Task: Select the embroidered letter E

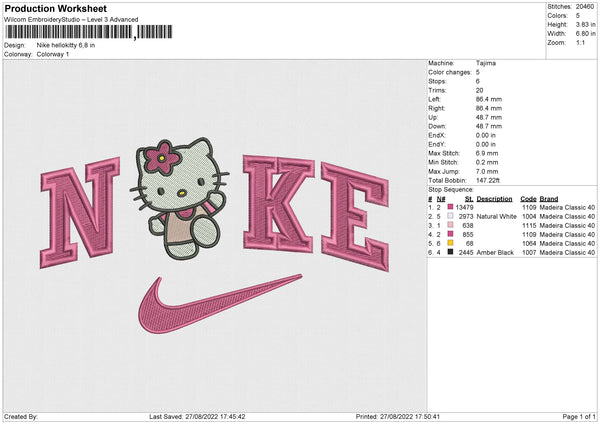Action: coord(355,216)
